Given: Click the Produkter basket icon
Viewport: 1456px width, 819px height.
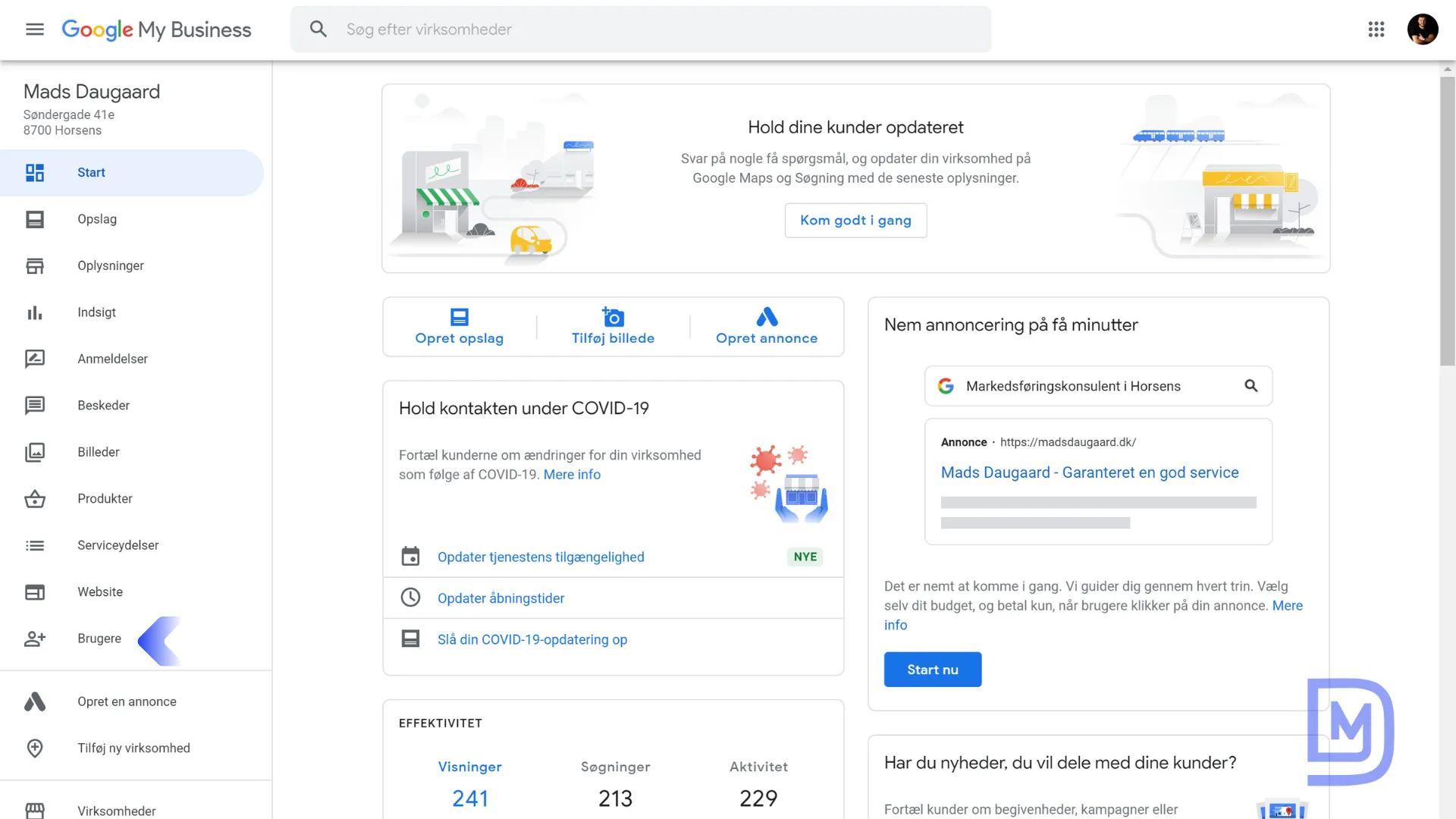Looking at the screenshot, I should click(x=35, y=499).
